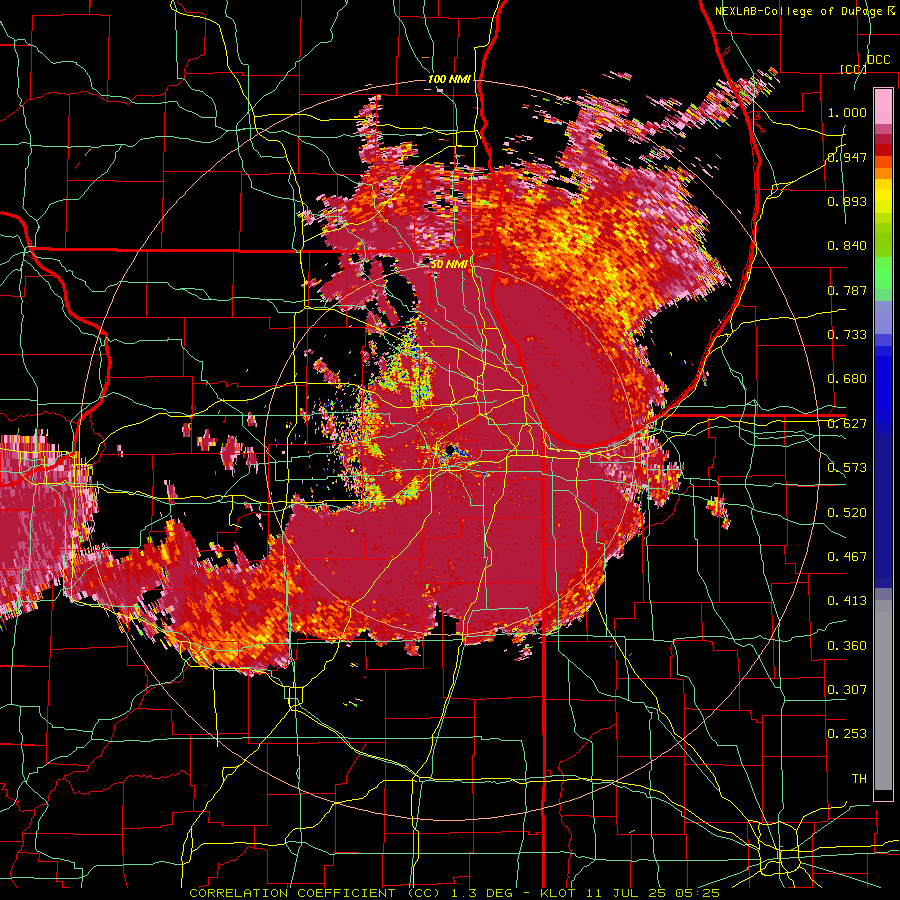
Task: Click the 50 NMI range ring label
Action: point(449,264)
